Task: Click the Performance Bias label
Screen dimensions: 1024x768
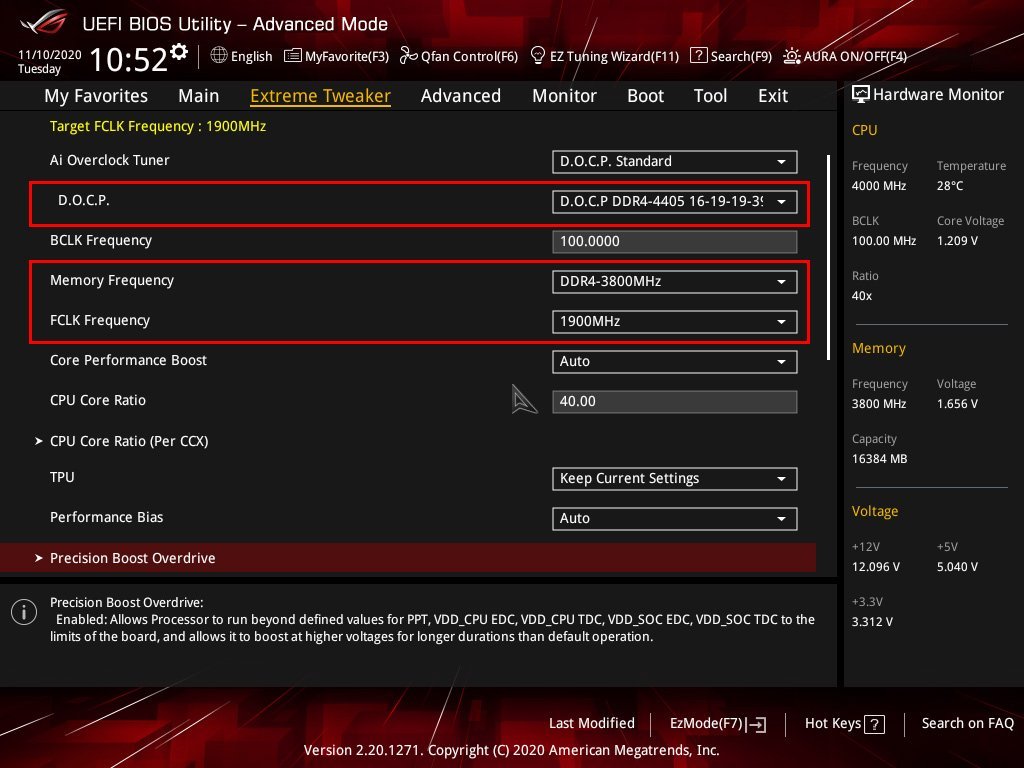Action: (106, 517)
